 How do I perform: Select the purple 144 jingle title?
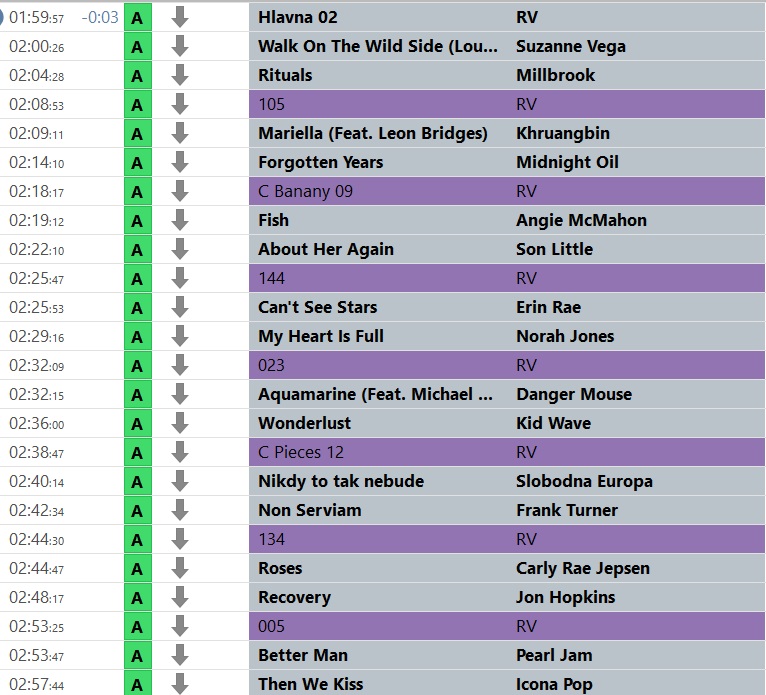(271, 278)
